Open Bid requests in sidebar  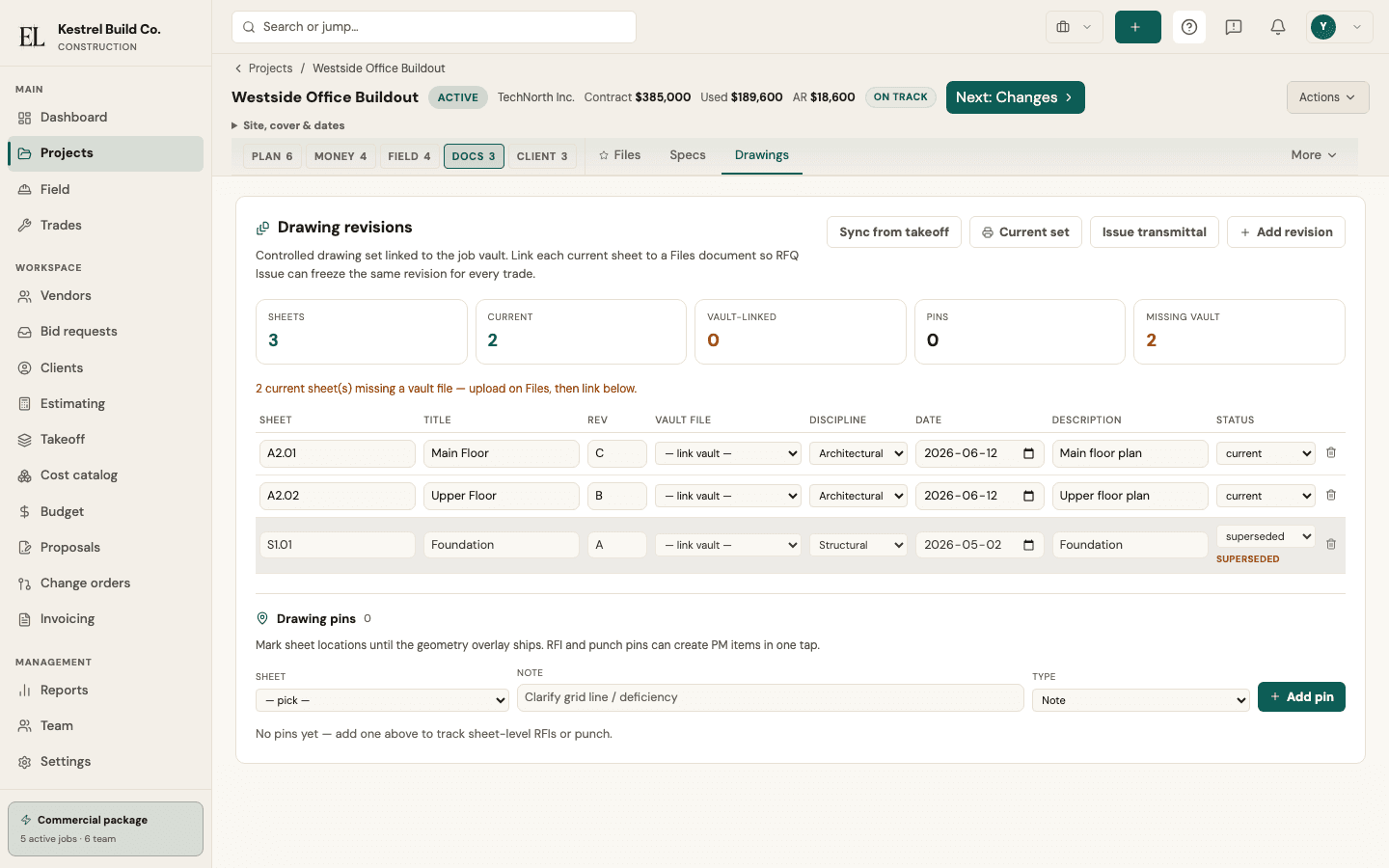(105, 332)
